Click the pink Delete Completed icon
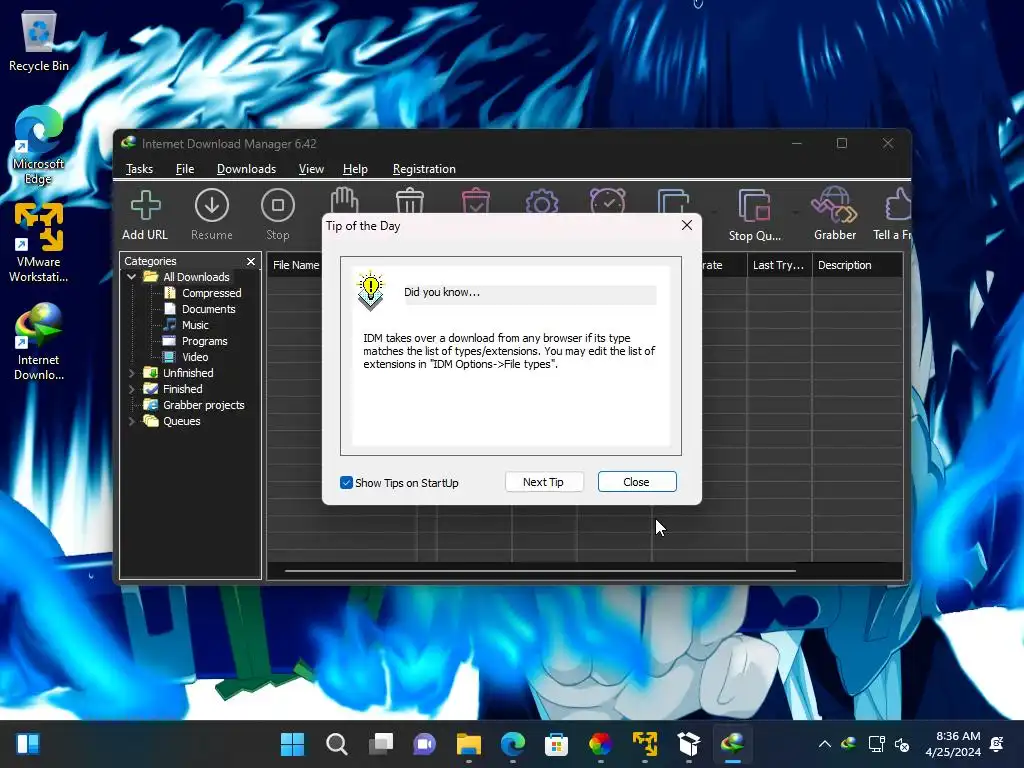Screen dimensions: 1024x768 coord(475,200)
